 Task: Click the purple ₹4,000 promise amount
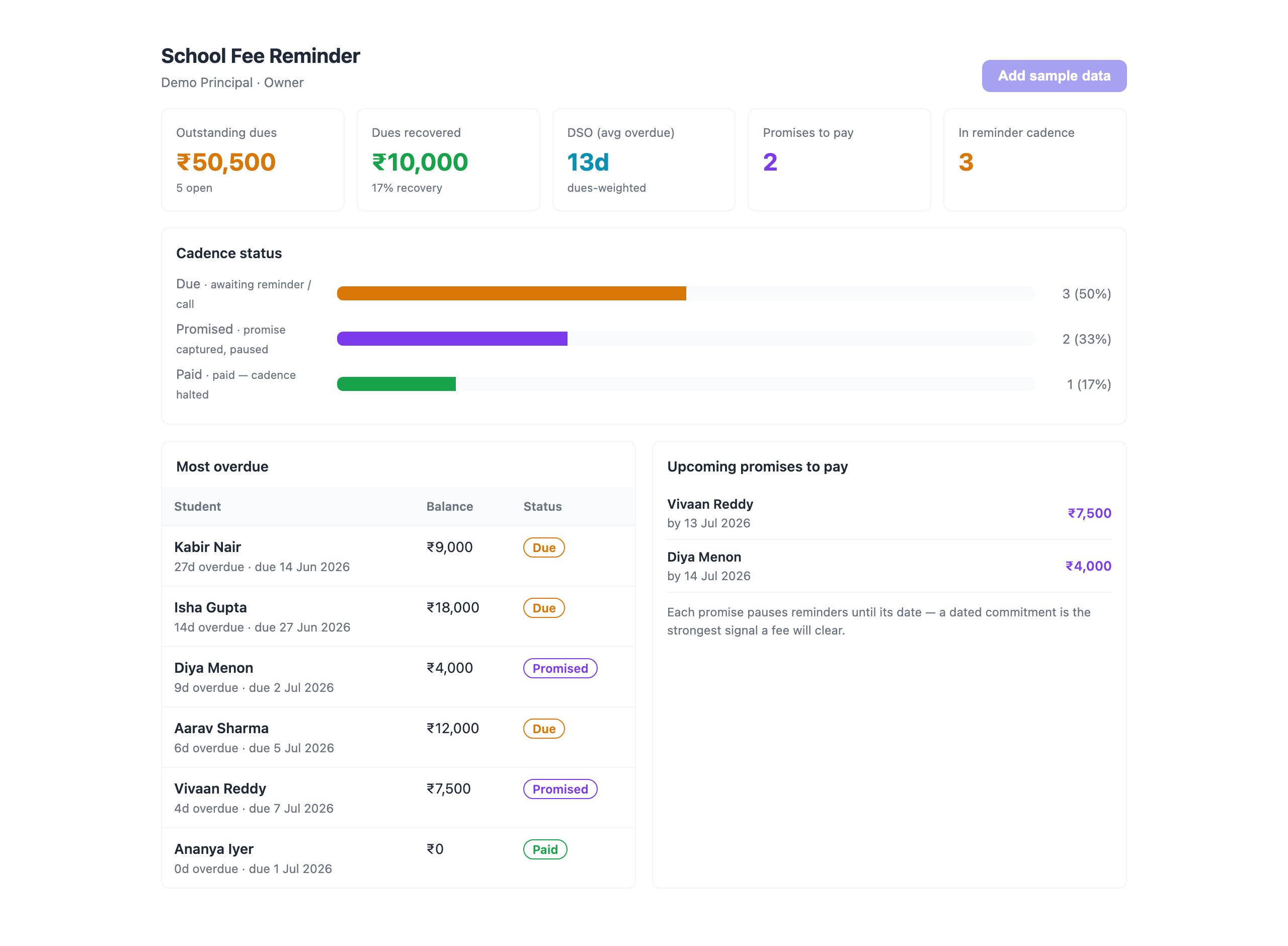(1088, 566)
